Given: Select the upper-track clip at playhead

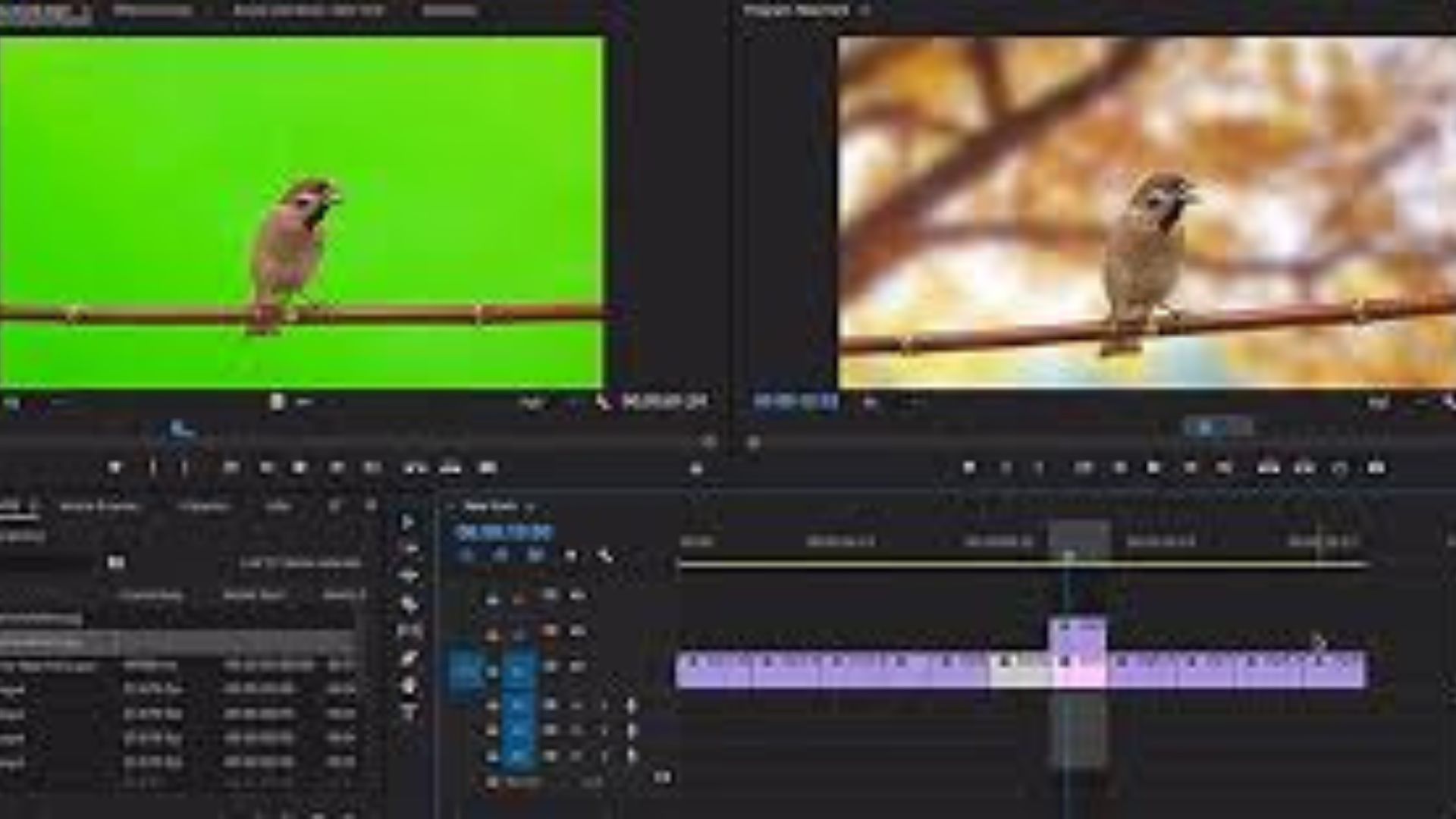Looking at the screenshot, I should pyautogui.click(x=1078, y=635).
